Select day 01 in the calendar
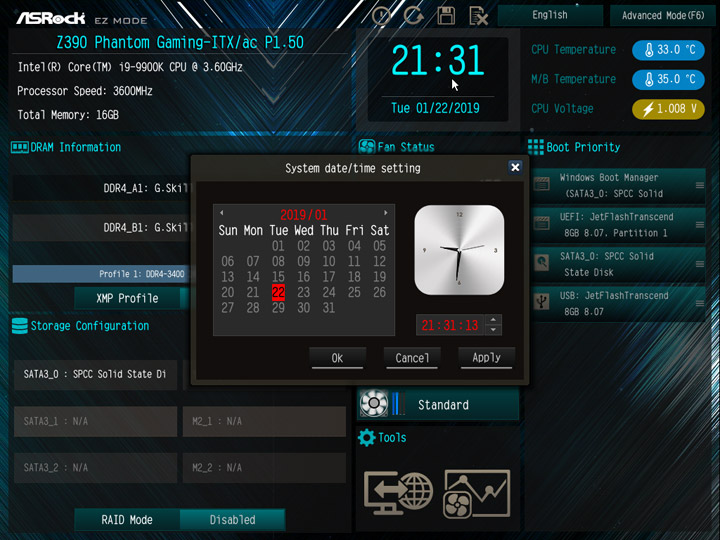The image size is (720, 540). pos(278,246)
